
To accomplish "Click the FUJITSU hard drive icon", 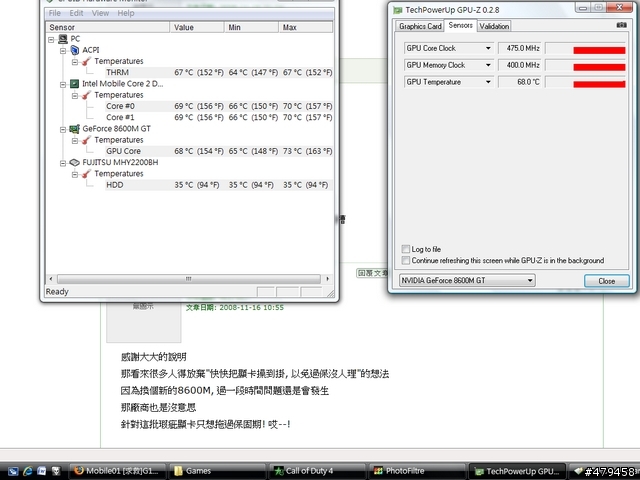I will pyautogui.click(x=74, y=162).
